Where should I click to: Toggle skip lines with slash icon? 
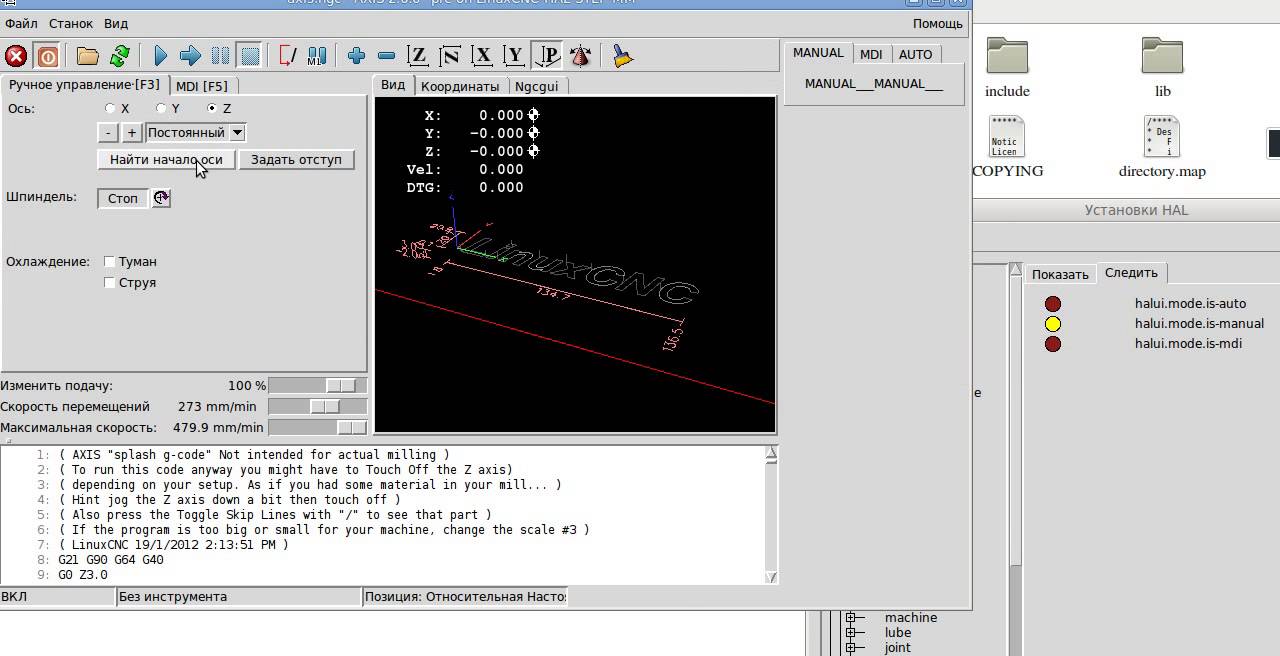click(x=288, y=56)
